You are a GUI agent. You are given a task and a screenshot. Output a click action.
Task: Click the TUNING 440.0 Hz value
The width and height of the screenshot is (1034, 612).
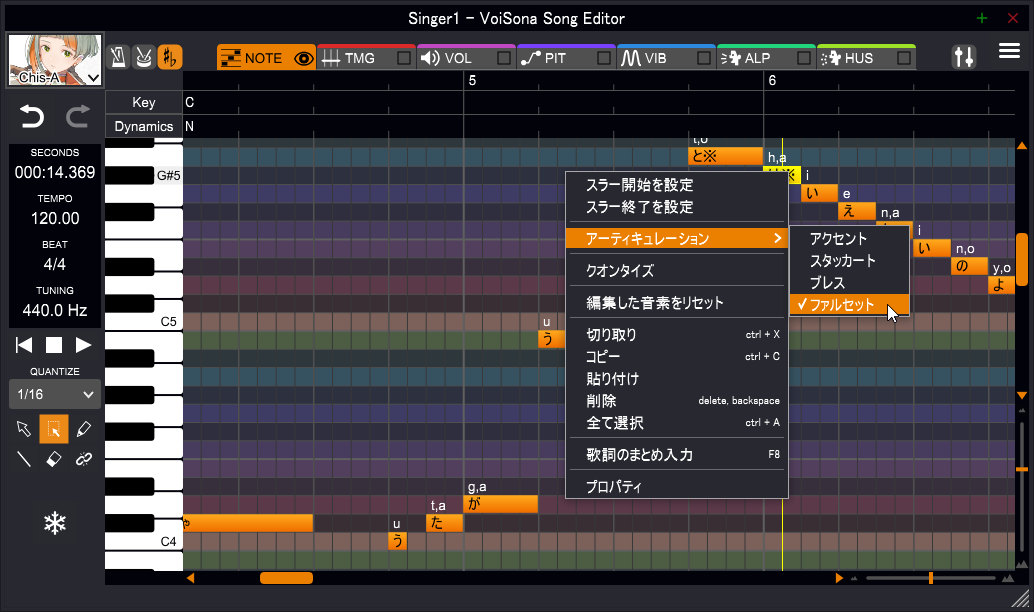[55, 310]
